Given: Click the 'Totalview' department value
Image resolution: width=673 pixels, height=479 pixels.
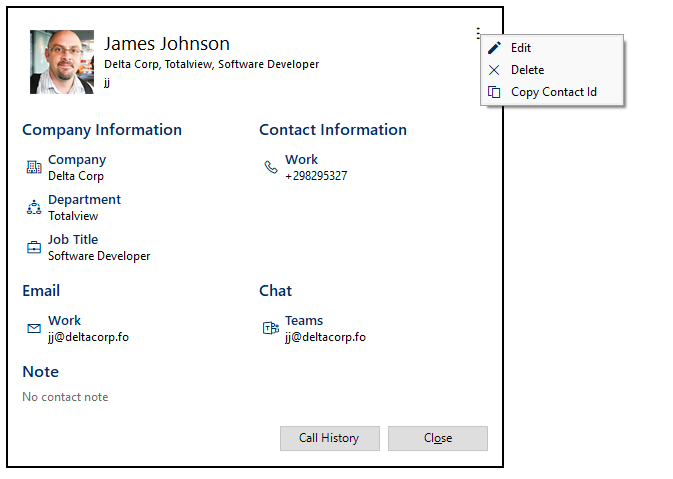Looking at the screenshot, I should pos(73,216).
